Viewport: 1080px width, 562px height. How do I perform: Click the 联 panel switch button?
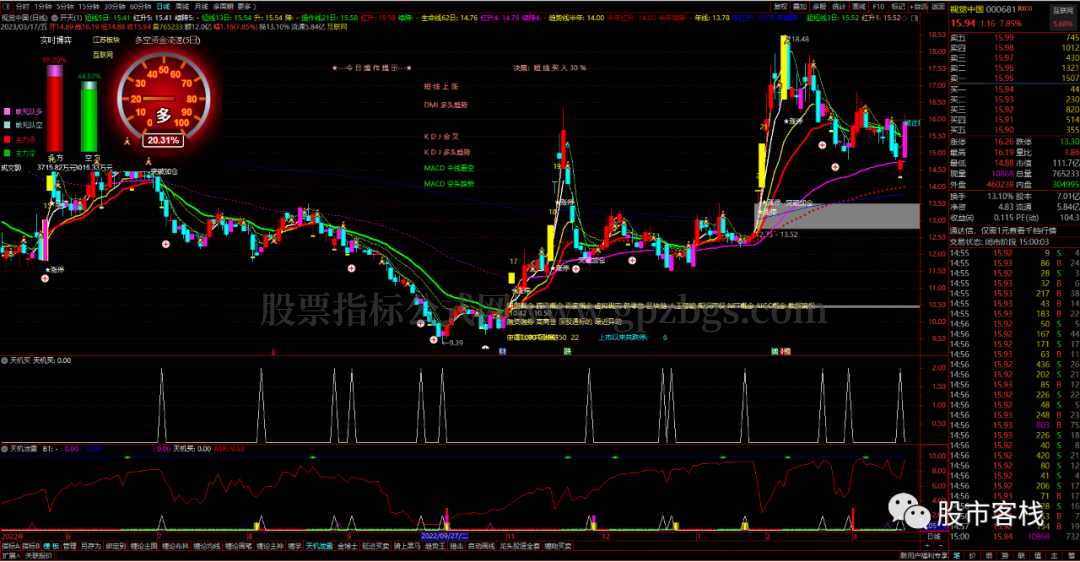point(1021,555)
